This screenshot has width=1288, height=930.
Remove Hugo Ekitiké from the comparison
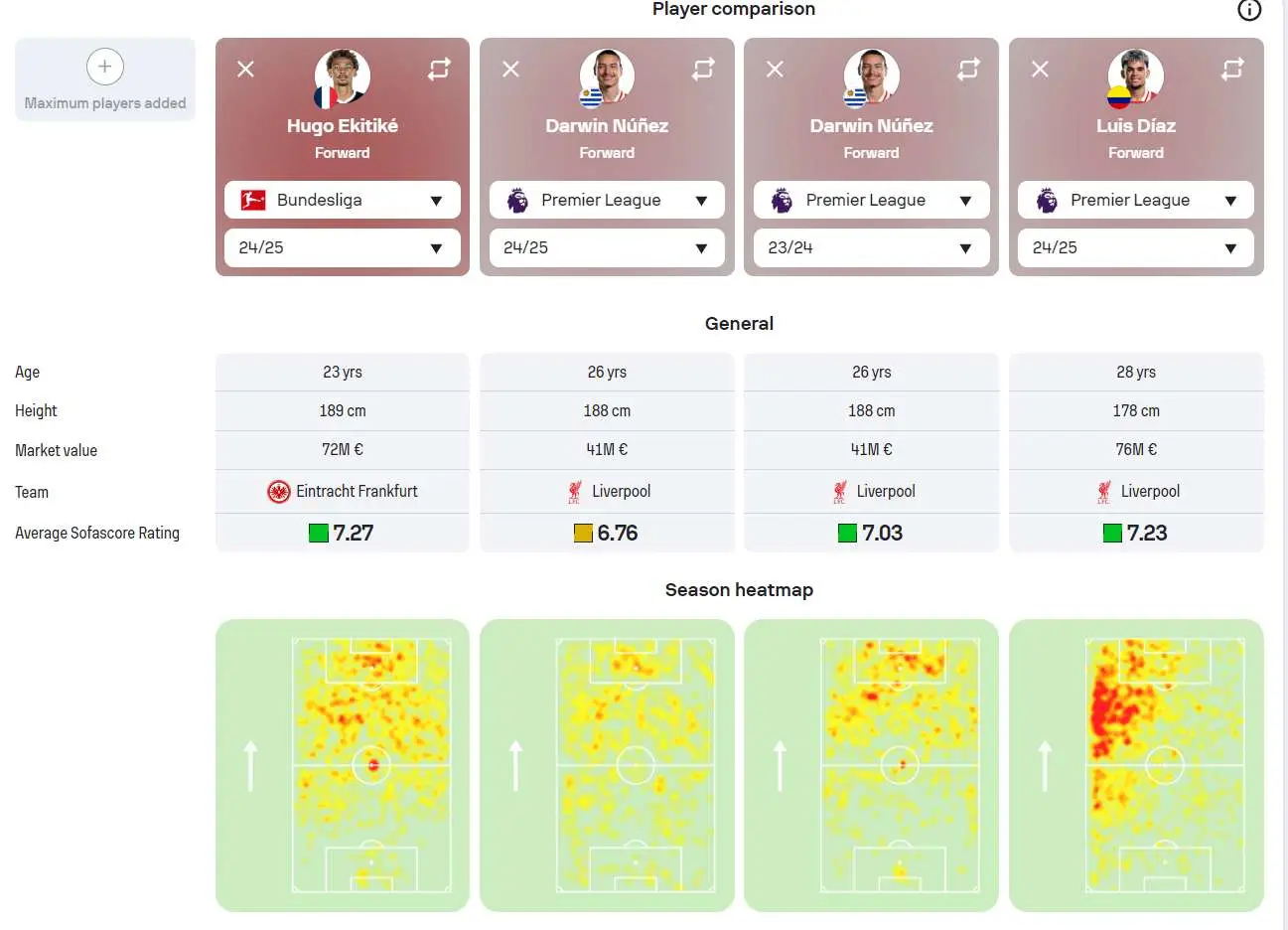[246, 69]
